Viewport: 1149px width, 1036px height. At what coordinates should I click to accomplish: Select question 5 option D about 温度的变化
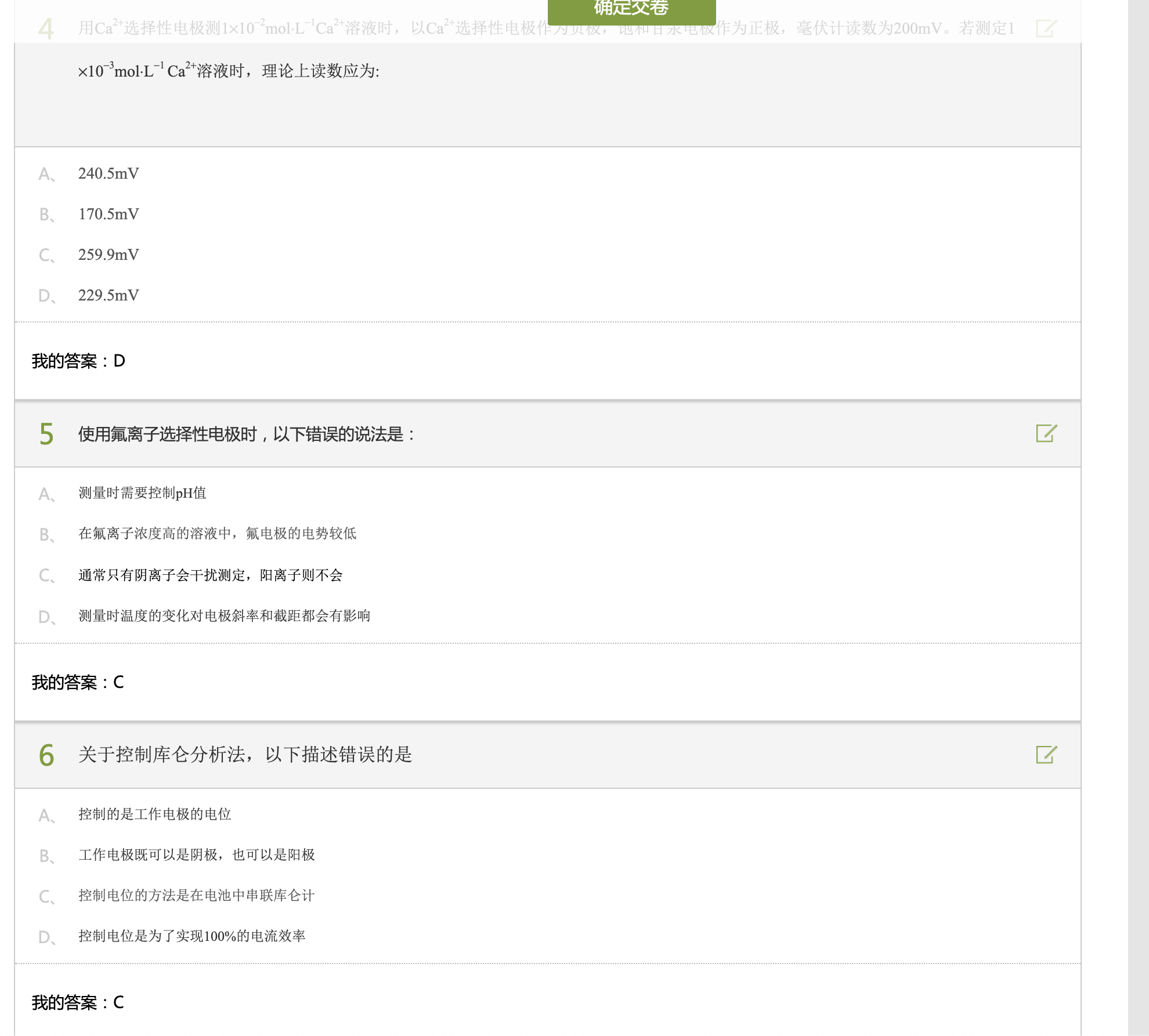point(224,615)
